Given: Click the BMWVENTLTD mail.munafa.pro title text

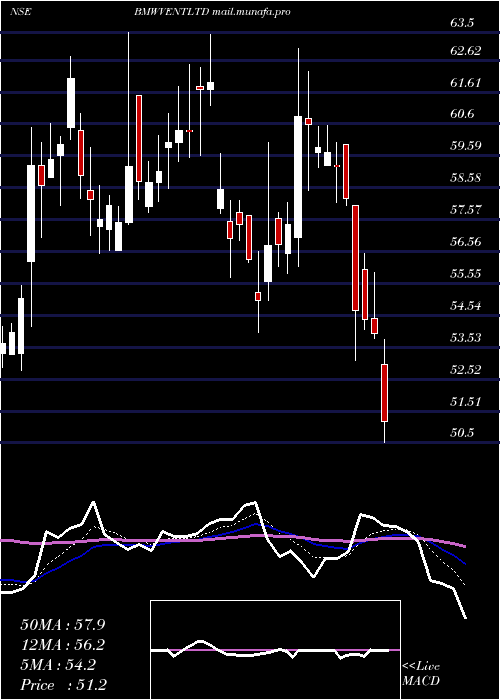Looking at the screenshot, I should tap(212, 12).
